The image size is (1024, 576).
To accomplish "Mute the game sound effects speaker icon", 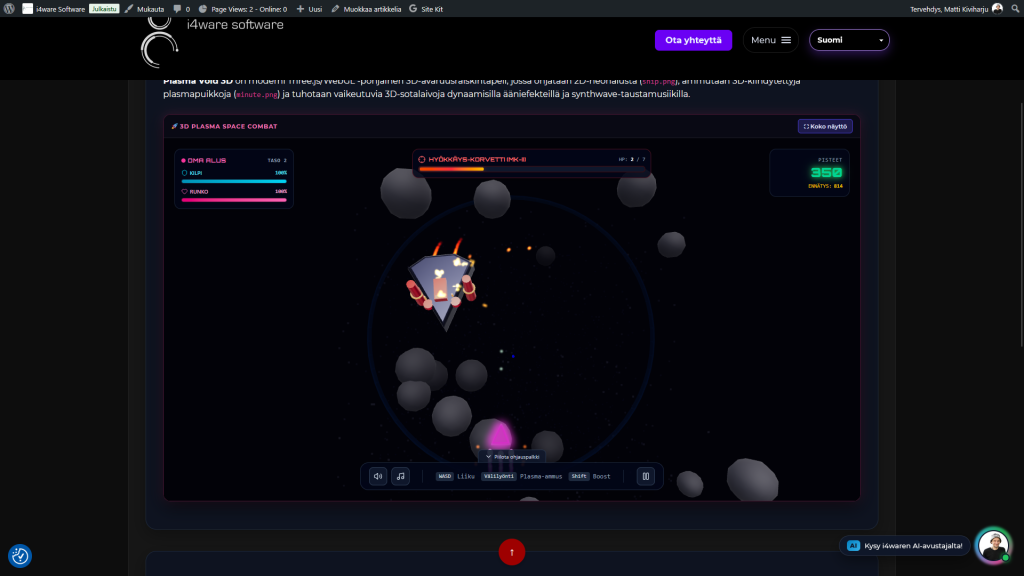I will (x=378, y=477).
